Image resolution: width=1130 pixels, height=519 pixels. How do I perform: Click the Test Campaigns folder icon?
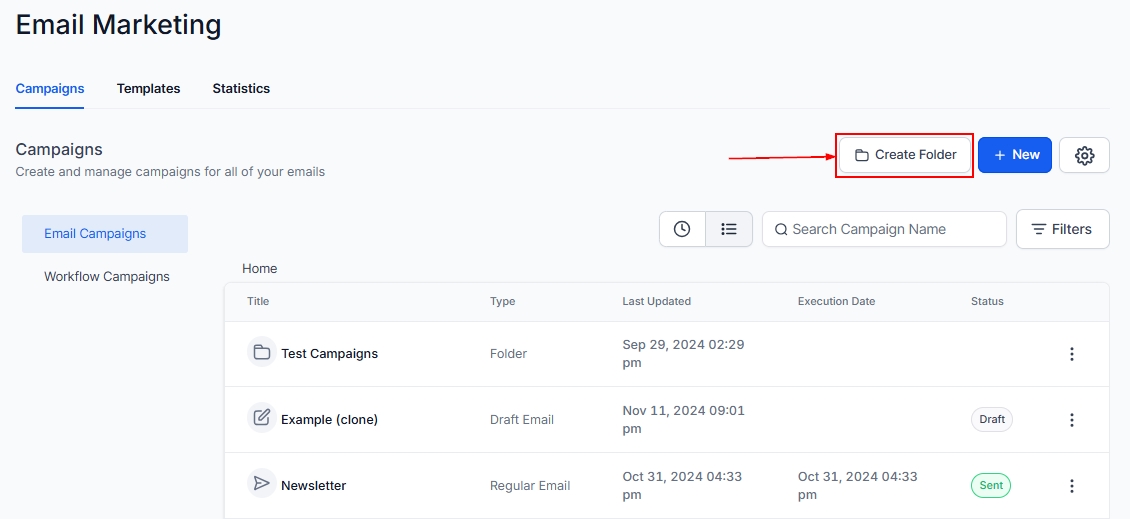click(x=262, y=353)
